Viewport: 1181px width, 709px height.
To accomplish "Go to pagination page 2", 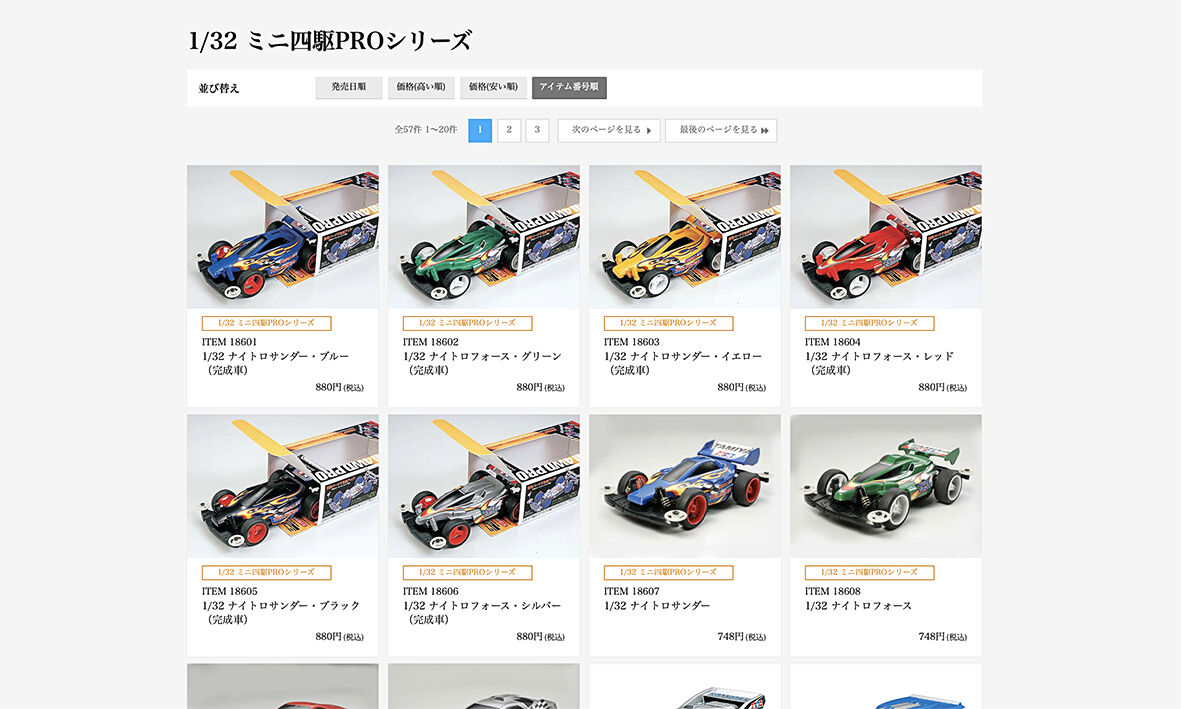I will pyautogui.click(x=508, y=130).
